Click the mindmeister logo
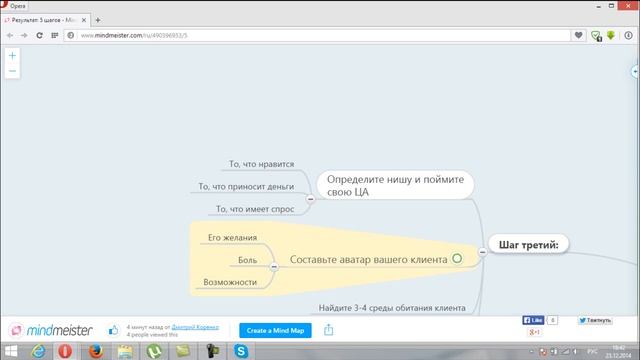This screenshot has height=360, width=640. point(51,330)
